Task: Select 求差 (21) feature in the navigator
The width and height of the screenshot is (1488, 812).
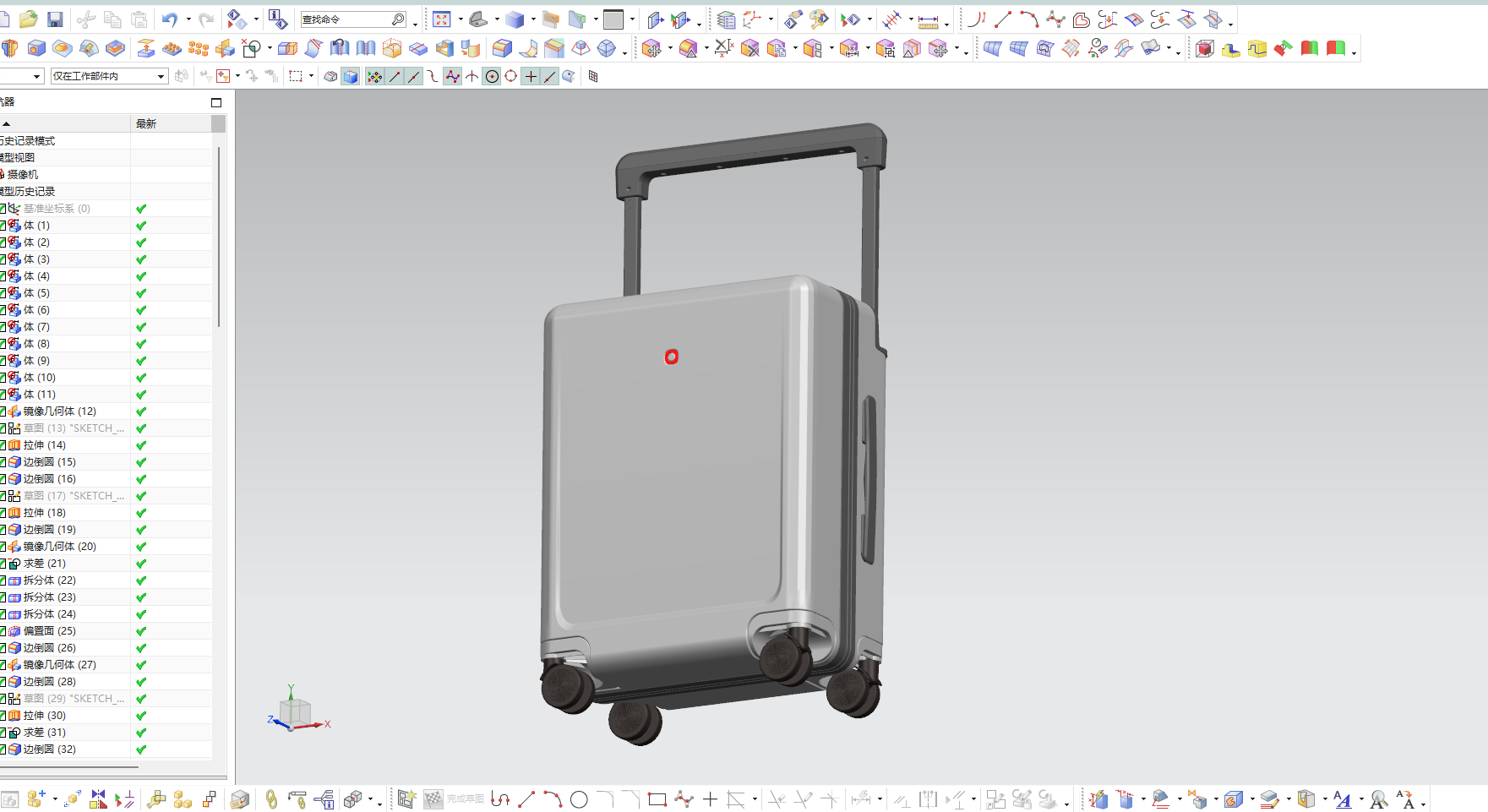Action: (x=44, y=564)
